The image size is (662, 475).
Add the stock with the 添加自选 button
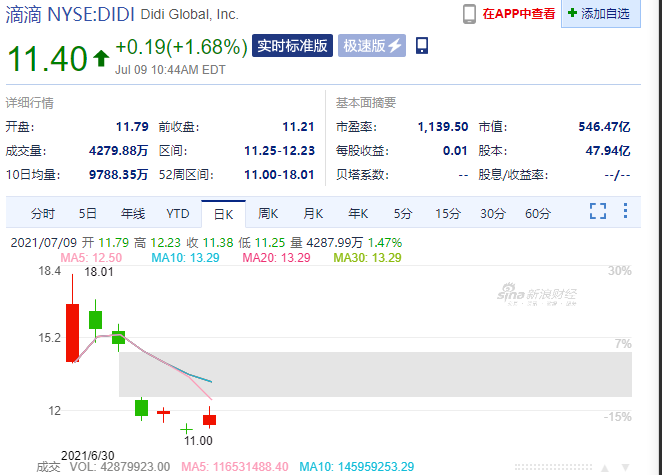point(600,14)
